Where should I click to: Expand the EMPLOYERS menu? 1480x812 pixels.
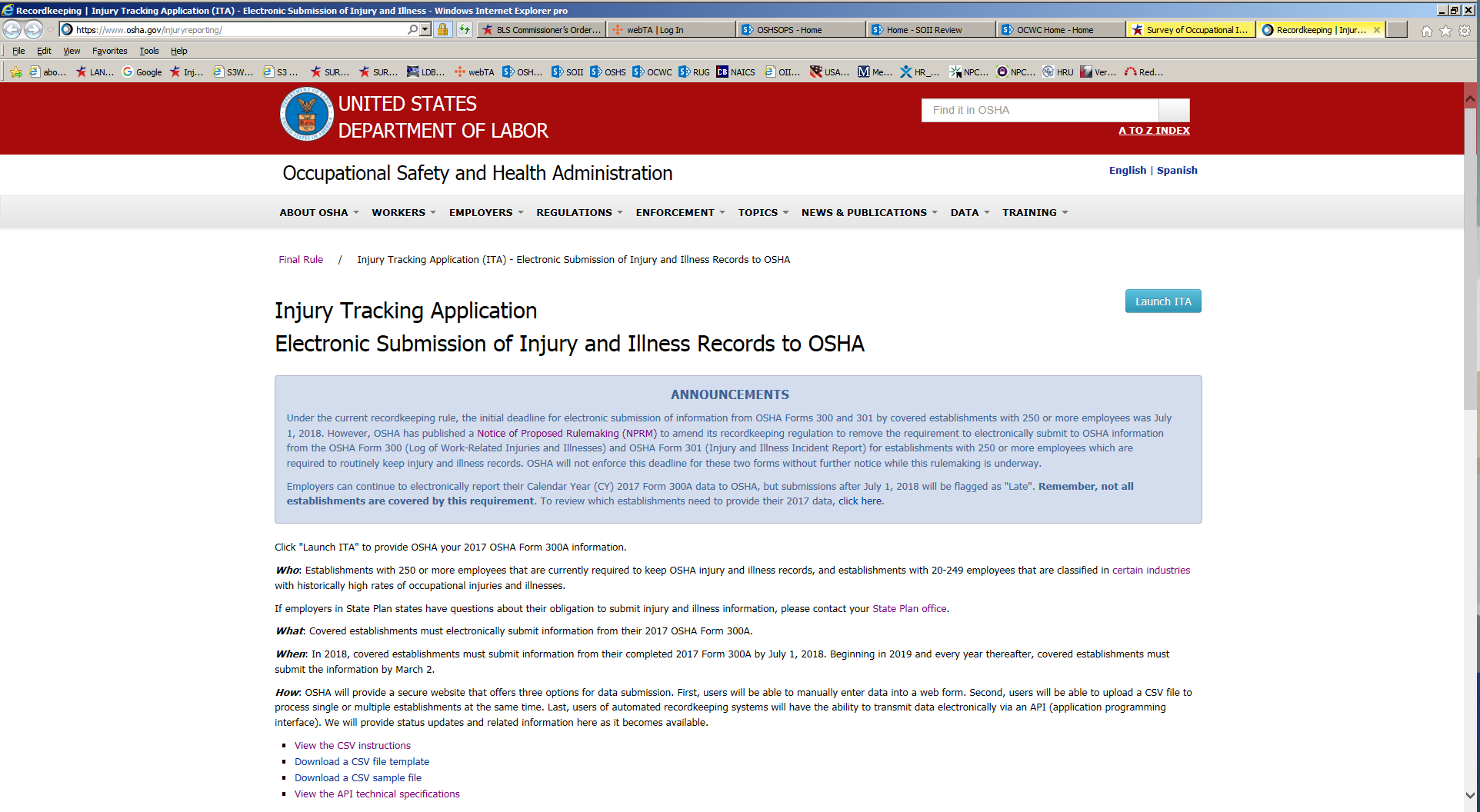(x=486, y=213)
